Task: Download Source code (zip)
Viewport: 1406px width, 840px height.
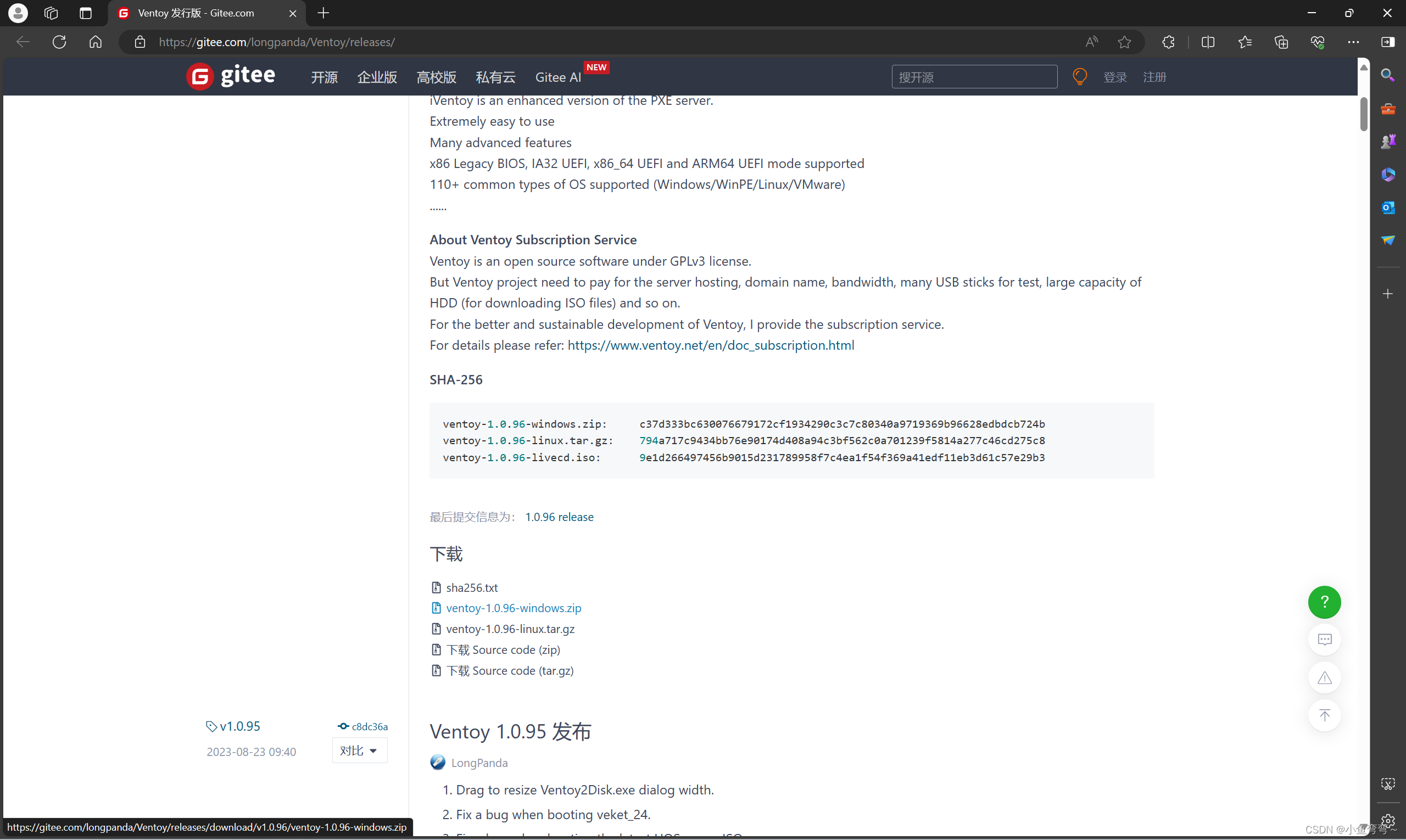Action: [x=504, y=650]
